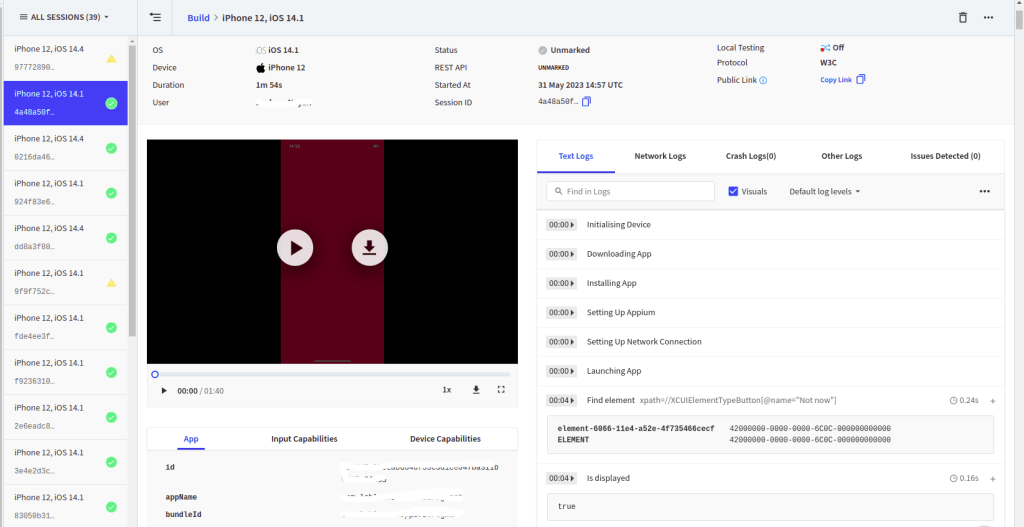This screenshot has height=527, width=1024.
Task: Click the trash delete icon in header
Action: [x=962, y=17]
